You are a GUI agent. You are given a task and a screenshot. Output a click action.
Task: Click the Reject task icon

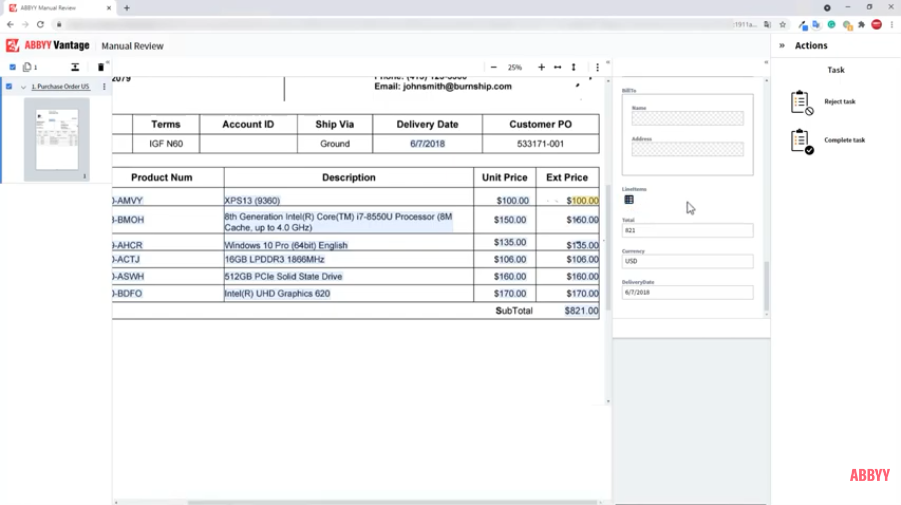[x=801, y=102]
